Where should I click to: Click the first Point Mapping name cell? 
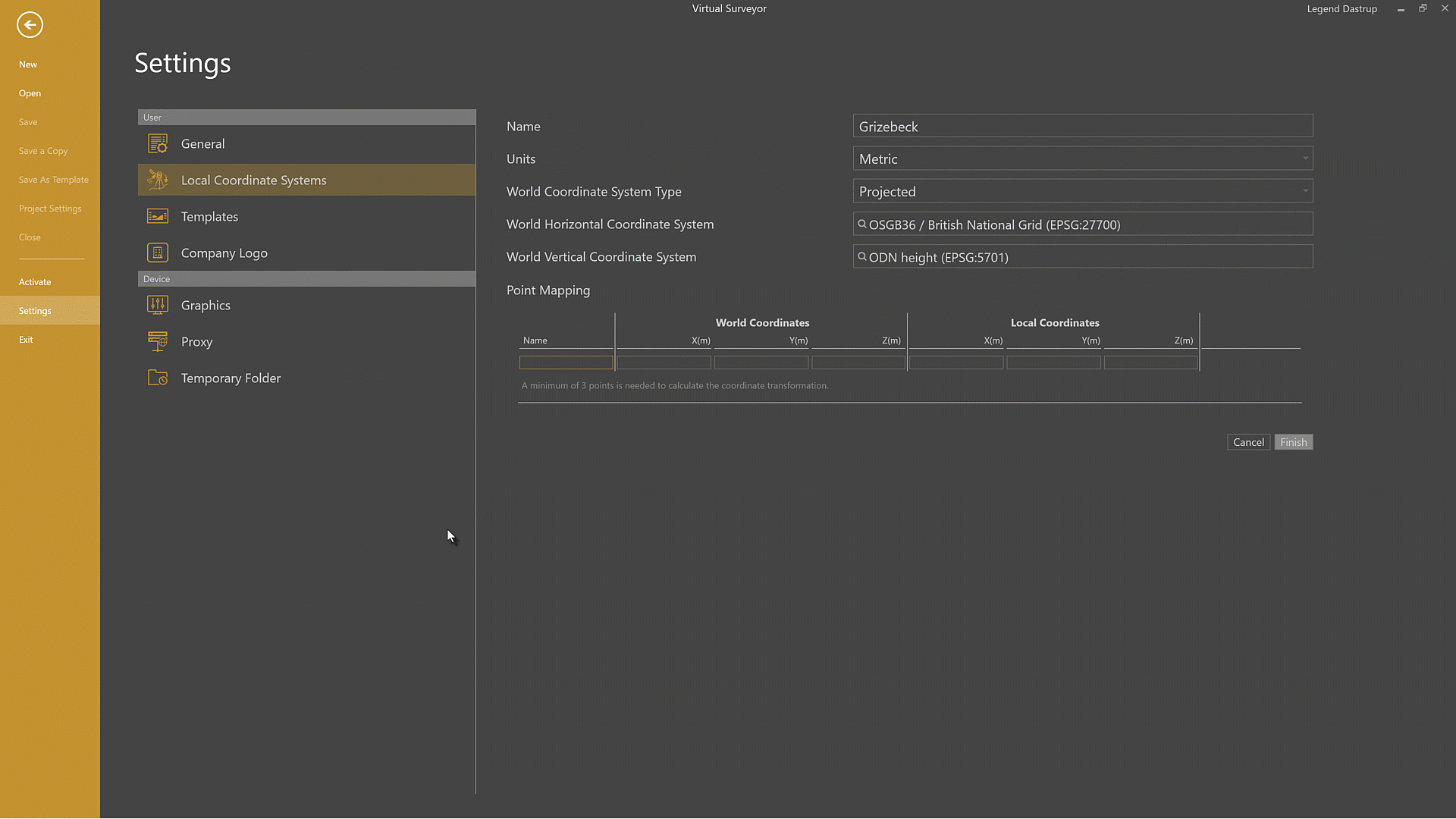click(x=566, y=362)
